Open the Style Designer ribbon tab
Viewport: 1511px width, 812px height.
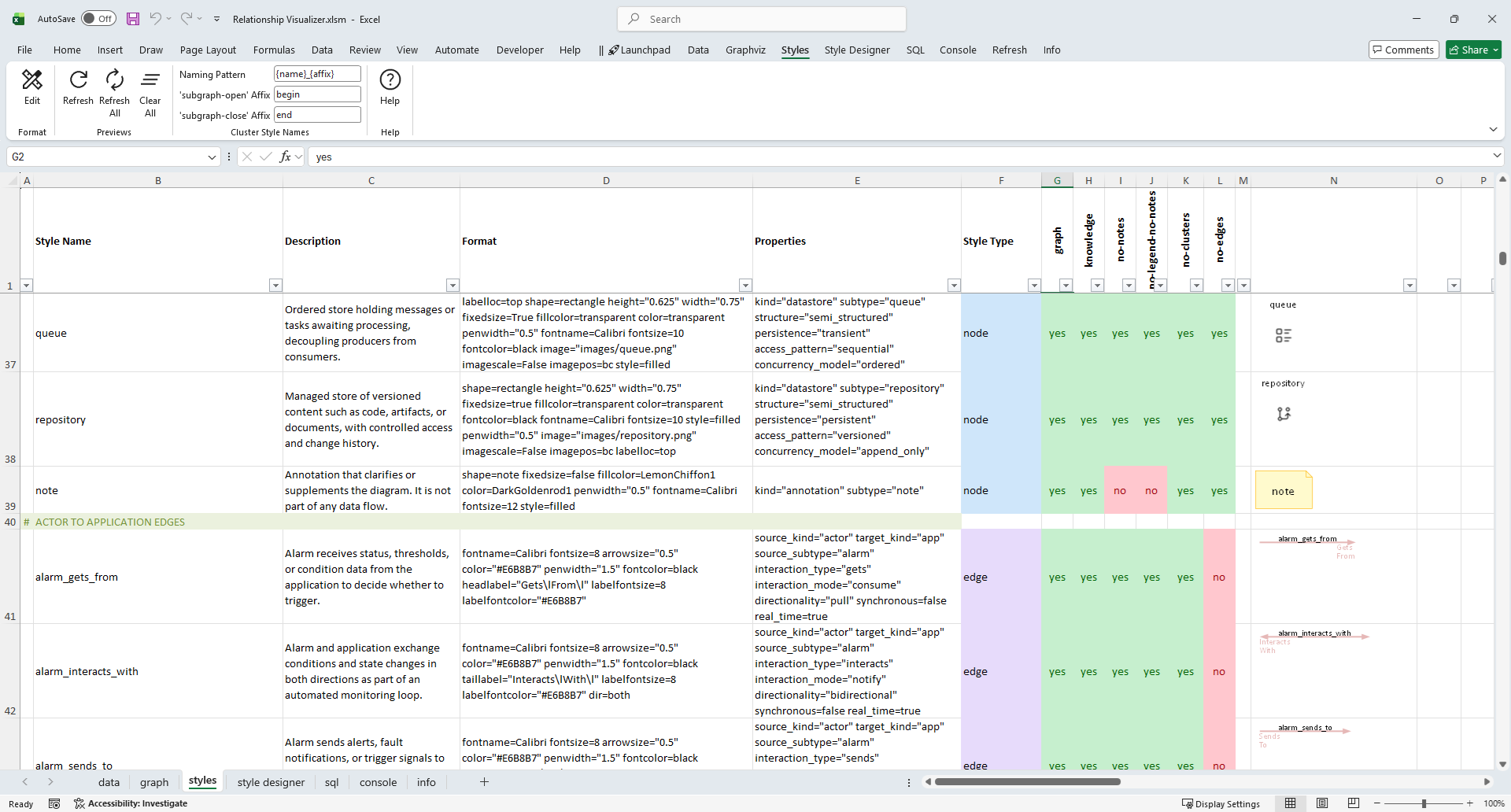coord(857,50)
